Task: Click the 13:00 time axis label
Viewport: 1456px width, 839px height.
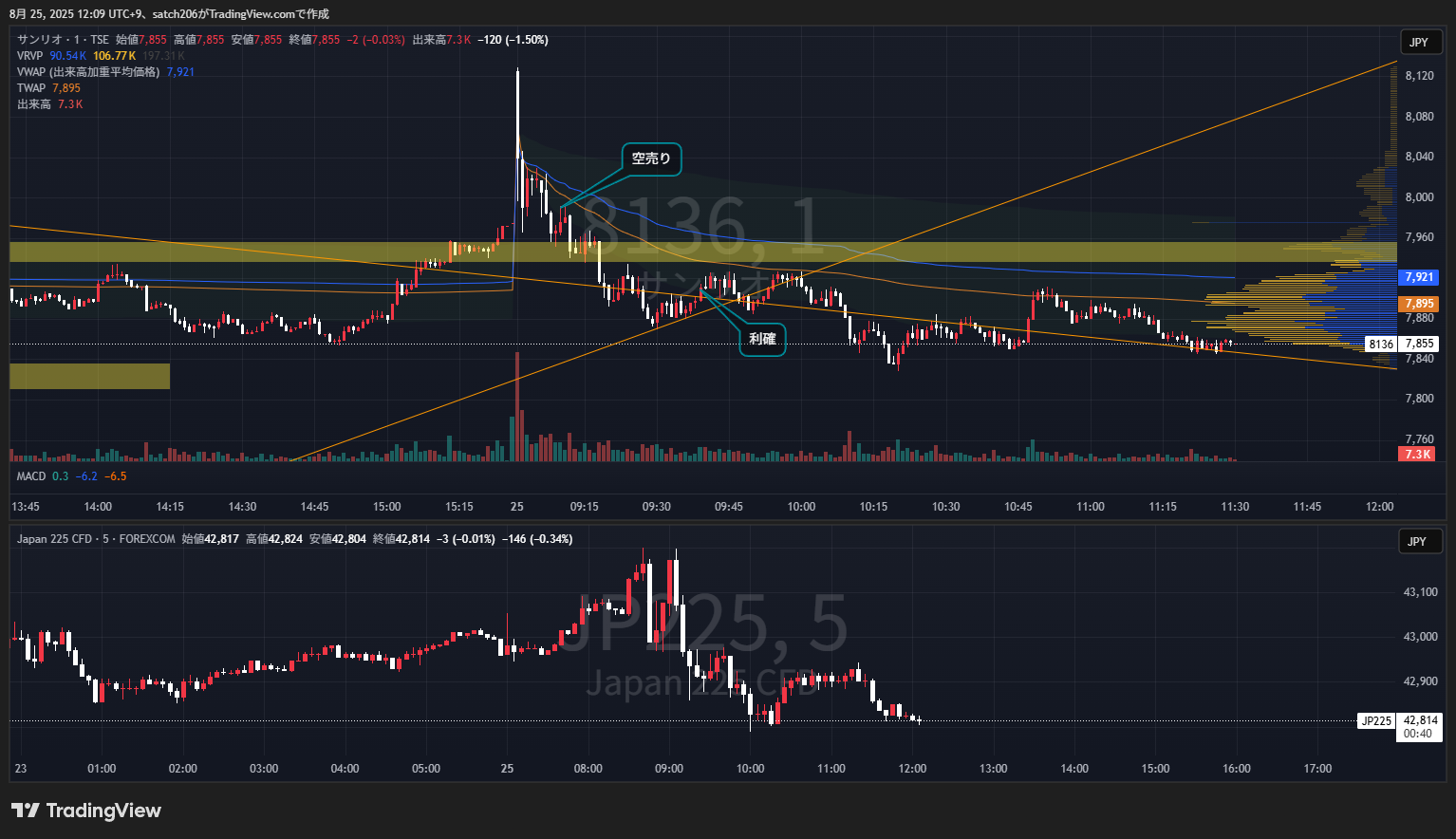Action: click(994, 769)
